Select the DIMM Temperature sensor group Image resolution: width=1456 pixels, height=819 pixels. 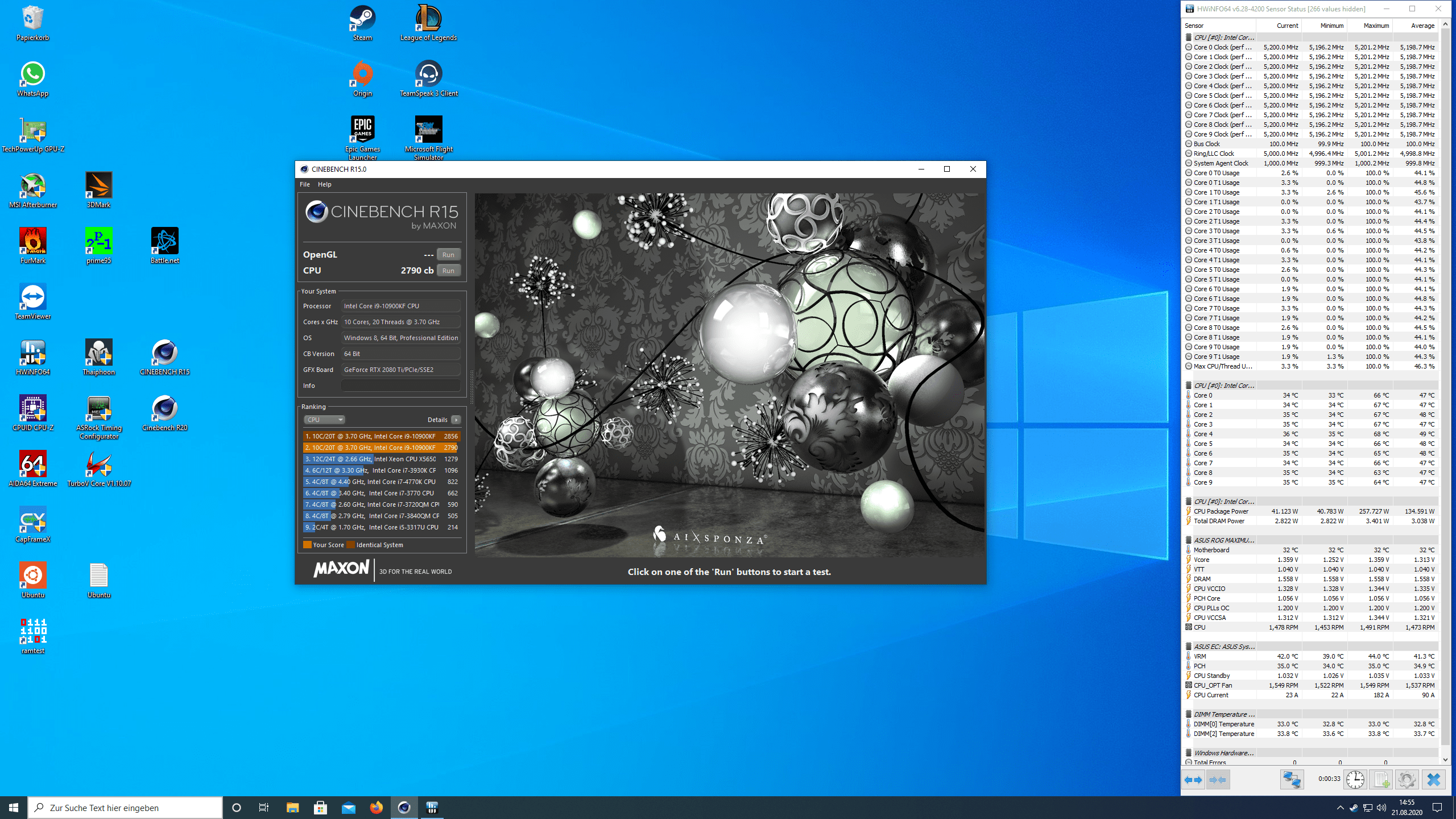coord(1310,714)
